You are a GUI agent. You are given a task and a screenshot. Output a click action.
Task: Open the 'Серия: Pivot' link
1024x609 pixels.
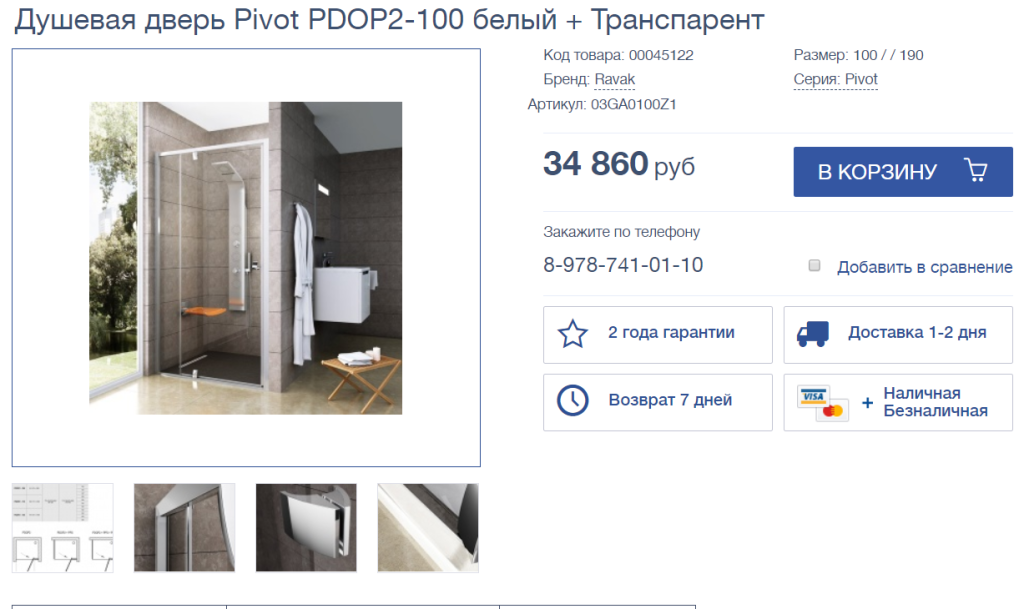point(835,80)
